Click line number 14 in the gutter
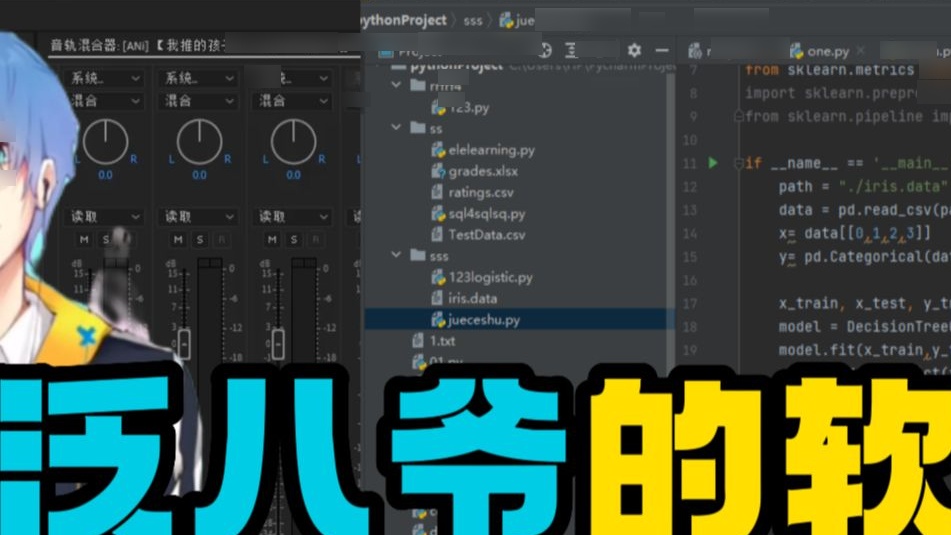 (690, 234)
